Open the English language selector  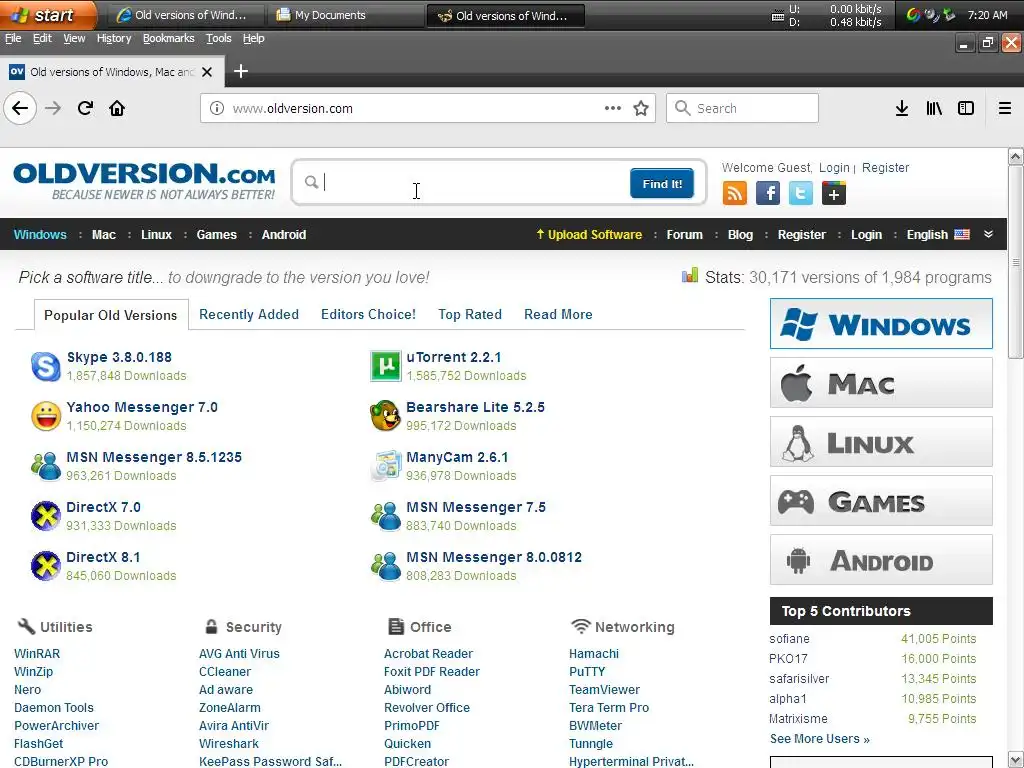[938, 234]
